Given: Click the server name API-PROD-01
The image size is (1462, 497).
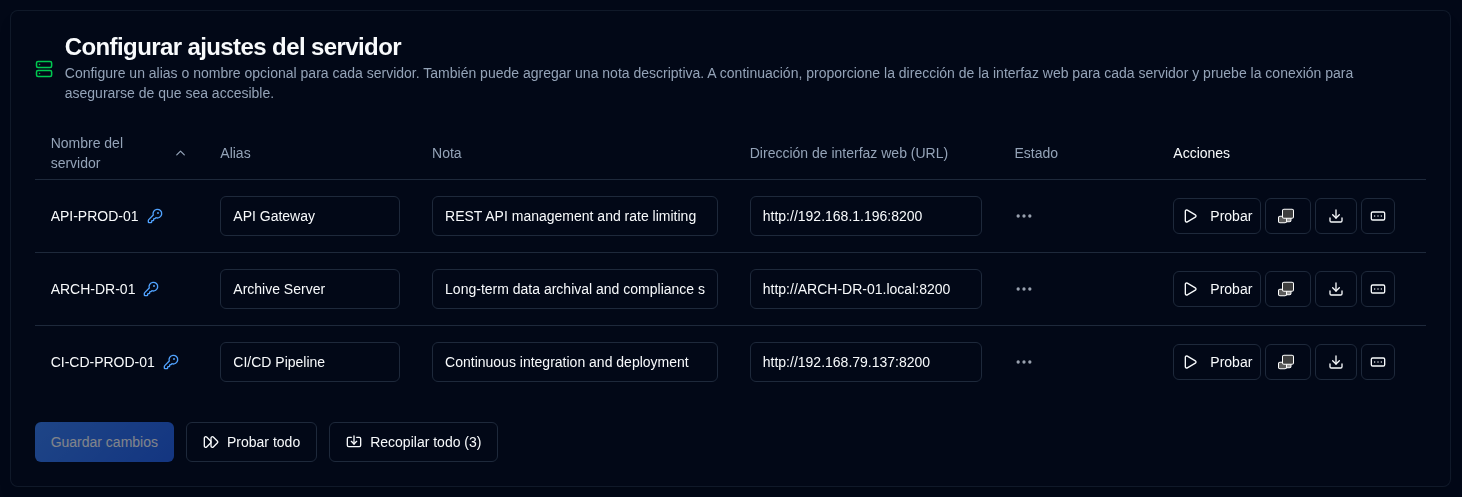Looking at the screenshot, I should click(x=95, y=216).
